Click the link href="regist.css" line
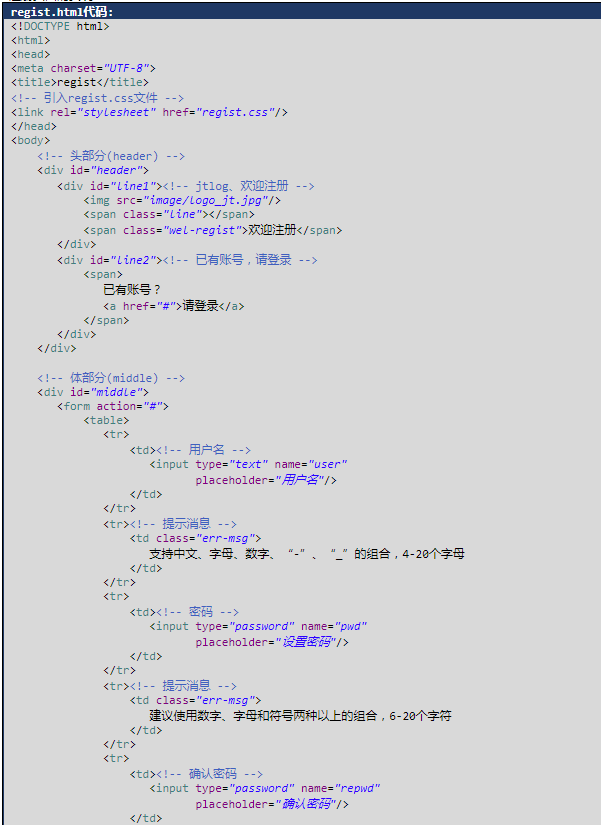This screenshot has height=825, width=601. pos(149,112)
